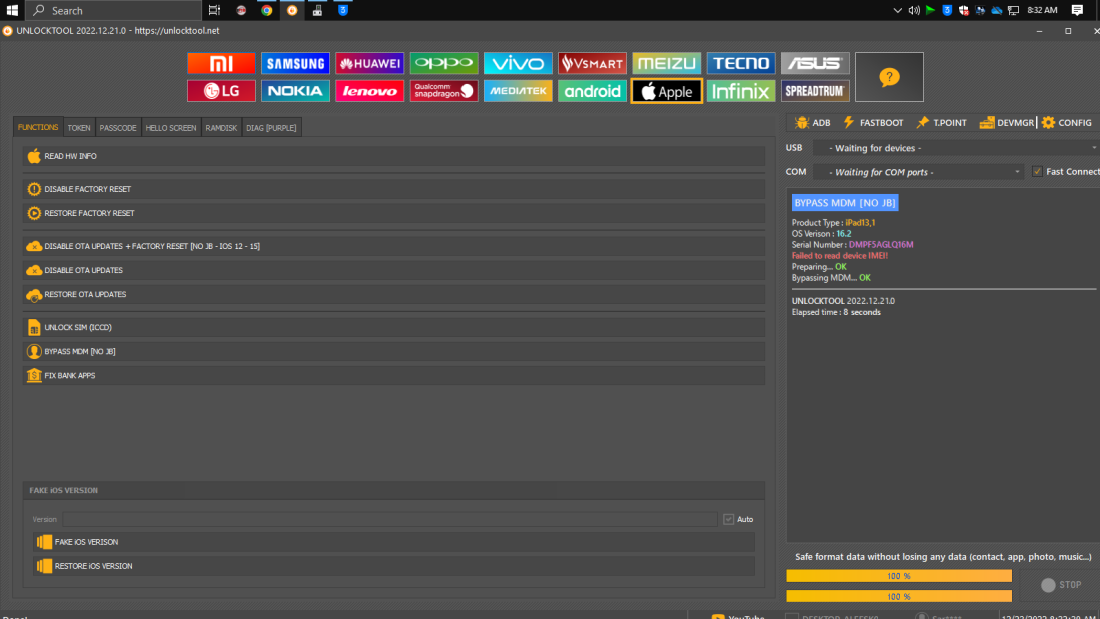Select the Huawei brand icon
This screenshot has width=1100, height=619.
click(370, 63)
